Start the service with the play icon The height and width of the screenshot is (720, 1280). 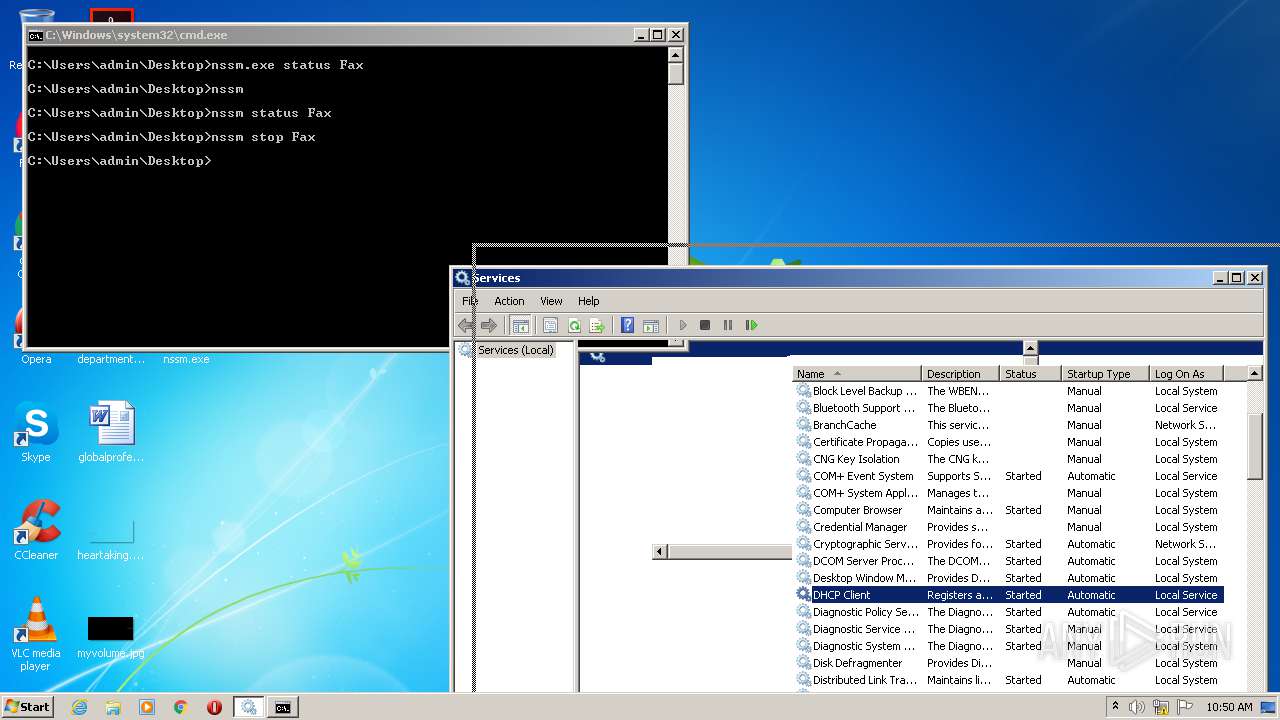click(x=683, y=325)
